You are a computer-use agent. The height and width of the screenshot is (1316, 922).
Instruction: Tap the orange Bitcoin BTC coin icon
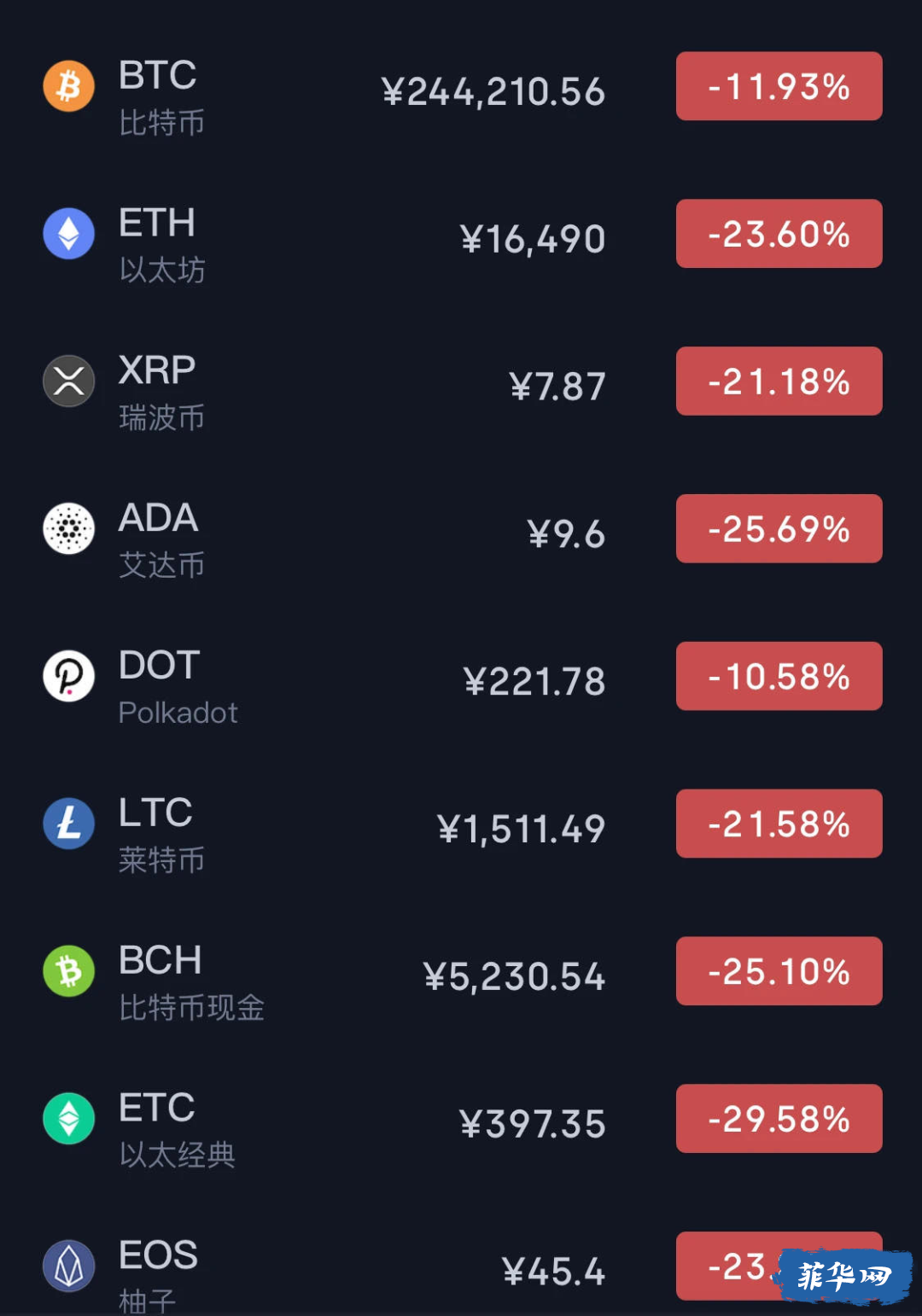coord(69,86)
